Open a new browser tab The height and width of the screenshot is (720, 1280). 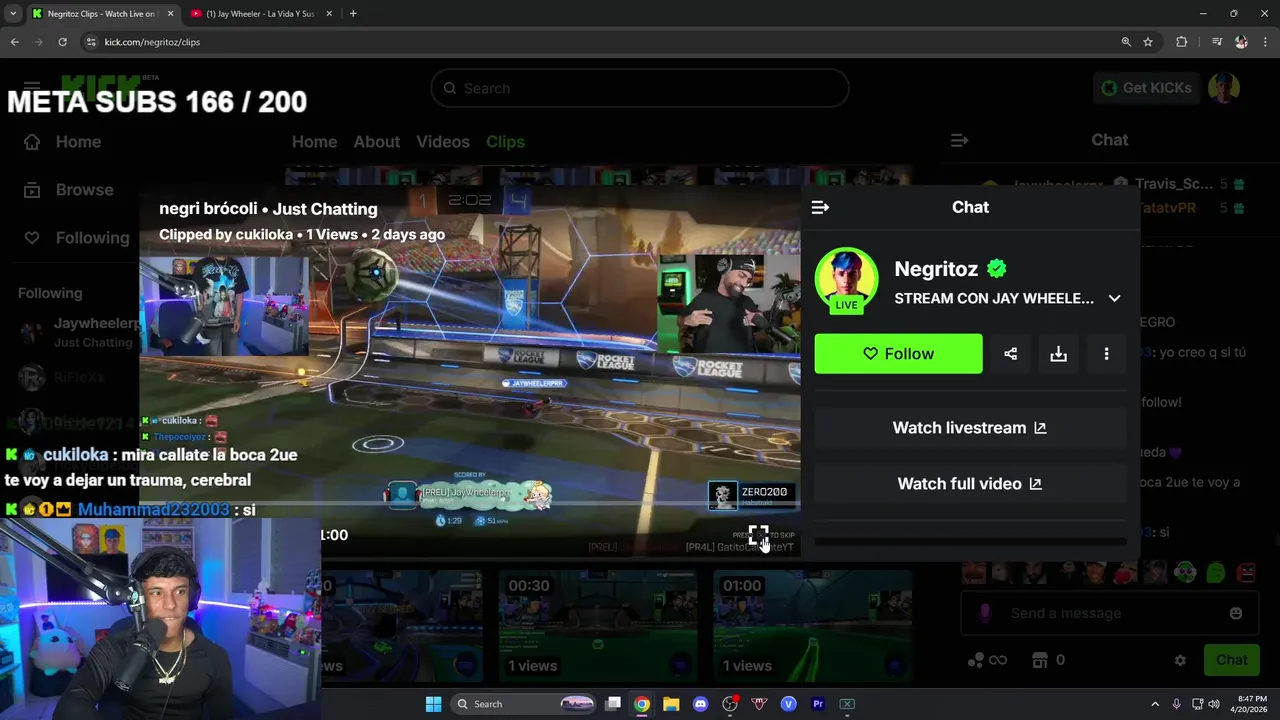(x=353, y=14)
